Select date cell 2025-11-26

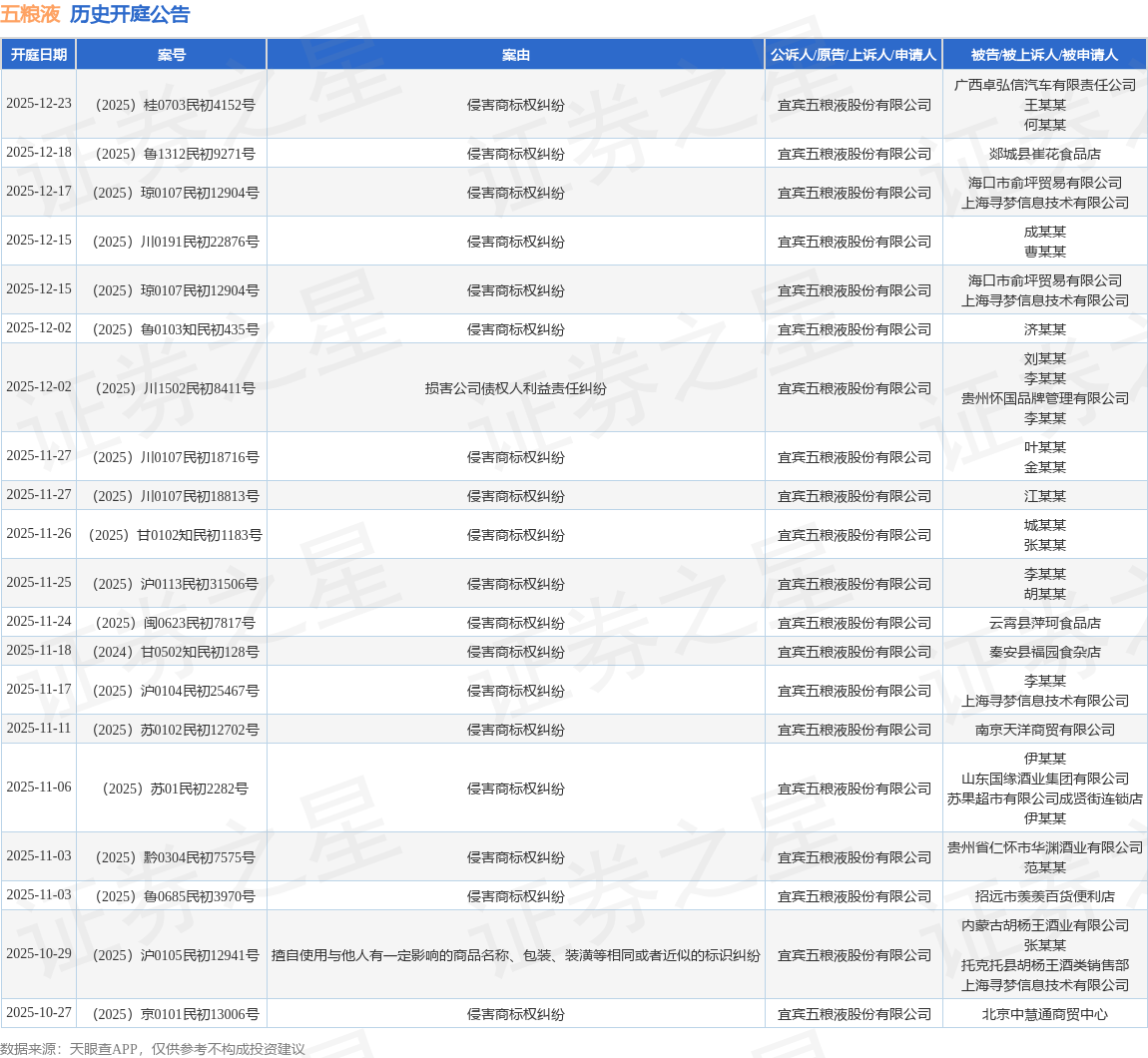39,534
